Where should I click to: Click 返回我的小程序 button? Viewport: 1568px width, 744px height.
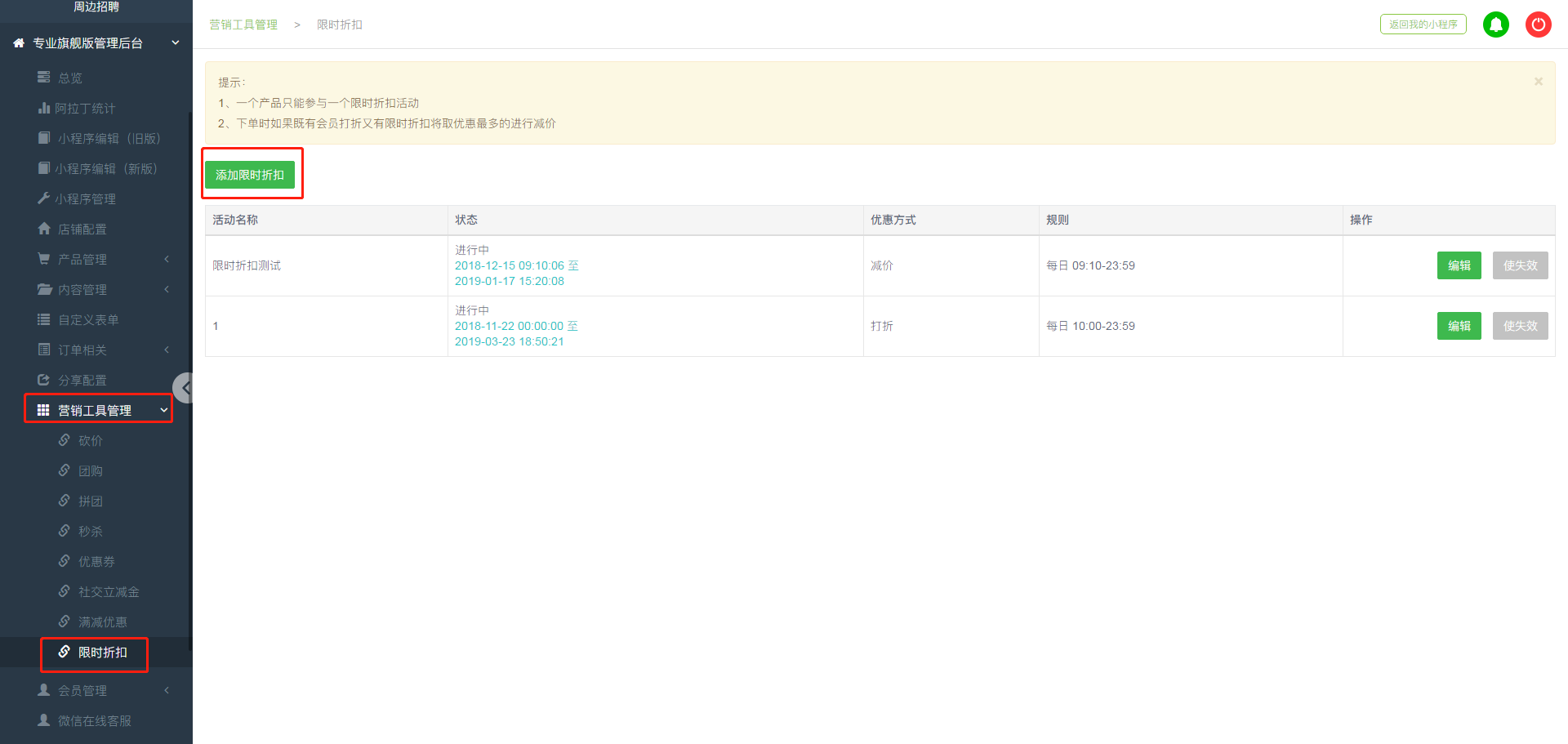click(x=1423, y=25)
